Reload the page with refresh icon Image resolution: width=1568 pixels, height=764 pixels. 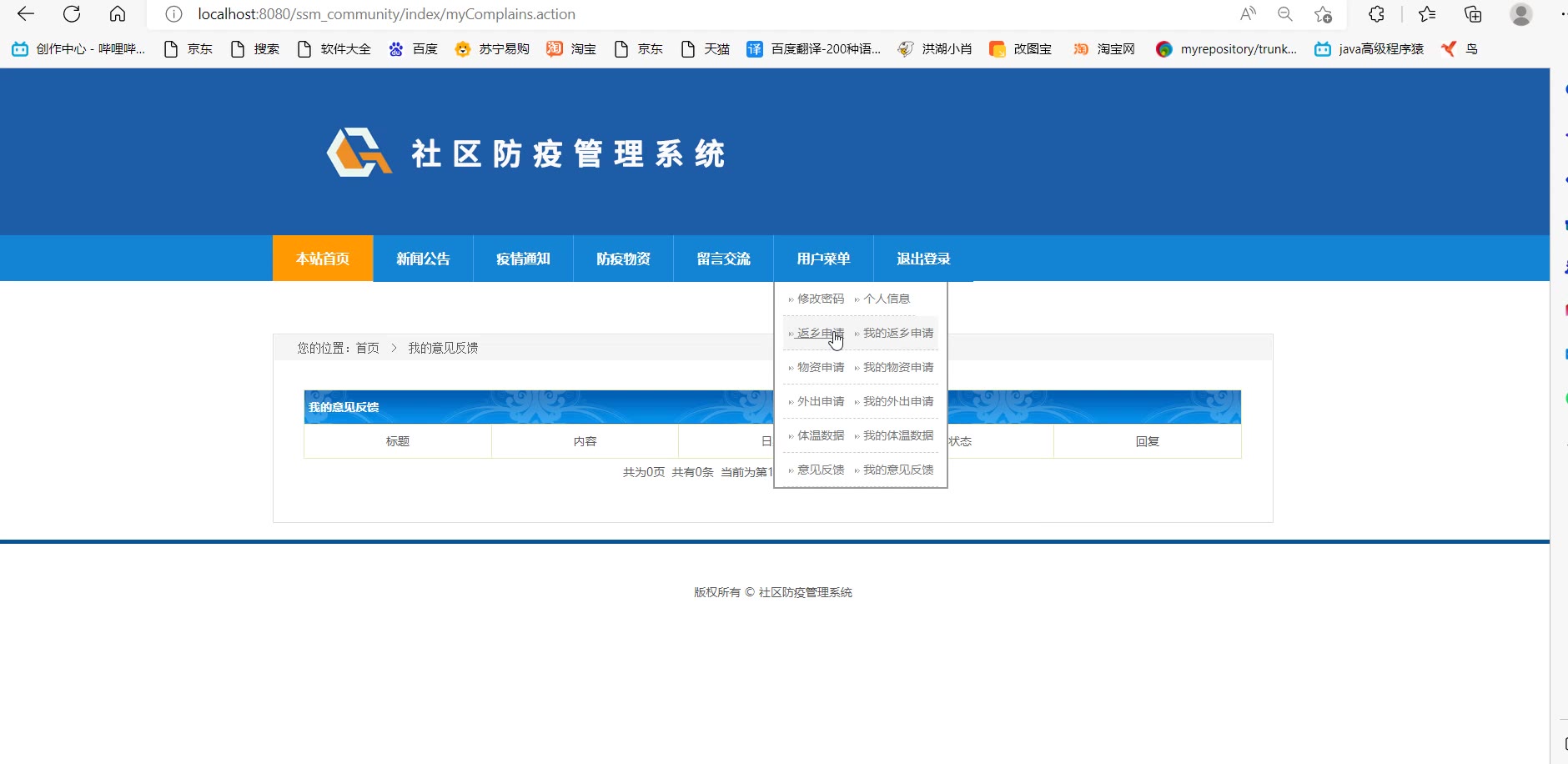[x=72, y=14]
